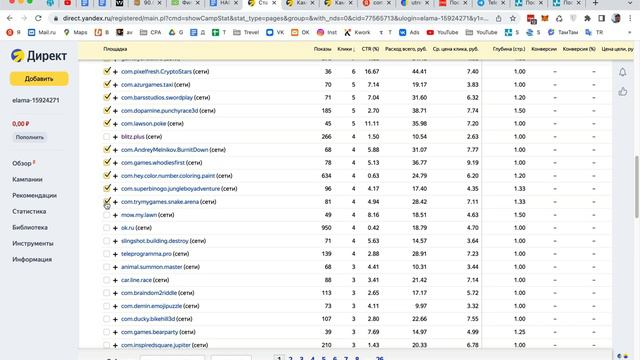The width and height of the screenshot is (640, 360).
Task: Open the com.demin.emojipuzzle link
Action: [151, 306]
